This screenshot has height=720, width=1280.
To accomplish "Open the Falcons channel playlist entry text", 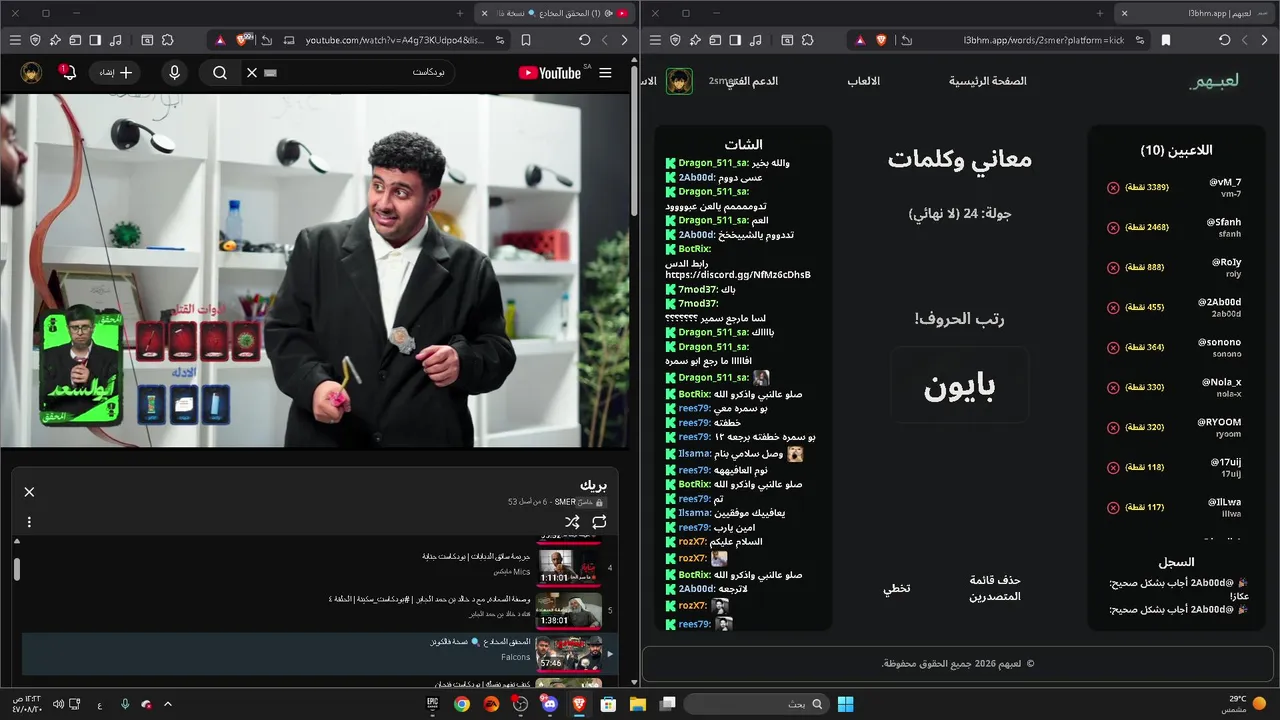I will (x=516, y=657).
